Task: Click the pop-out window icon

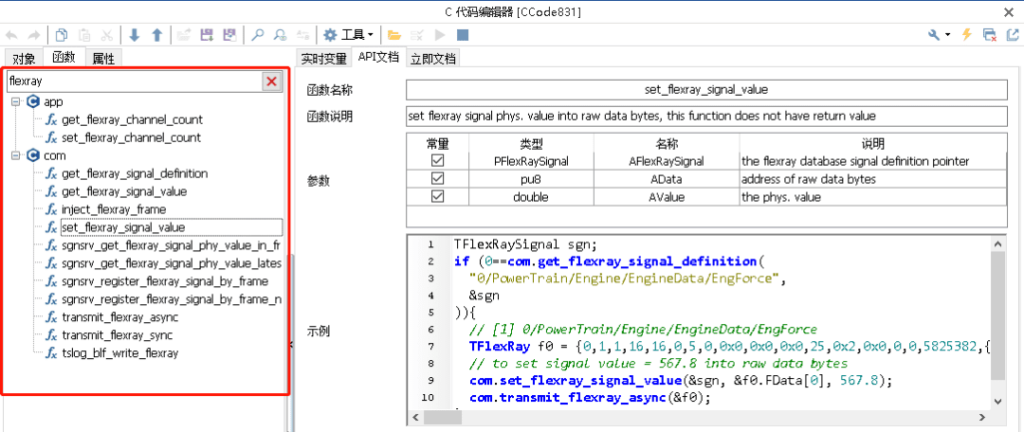Action: coord(1012,35)
